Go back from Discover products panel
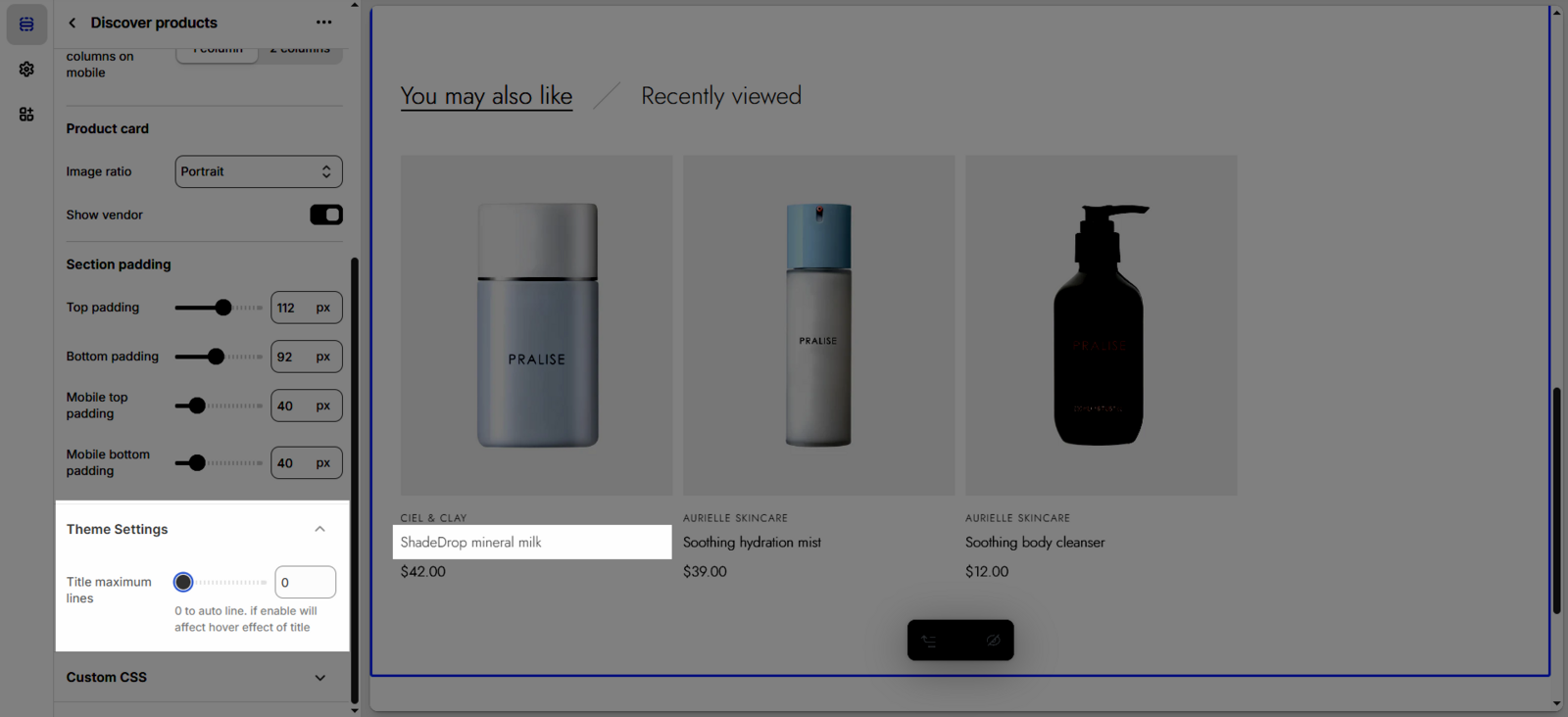1568x717 pixels. [72, 23]
